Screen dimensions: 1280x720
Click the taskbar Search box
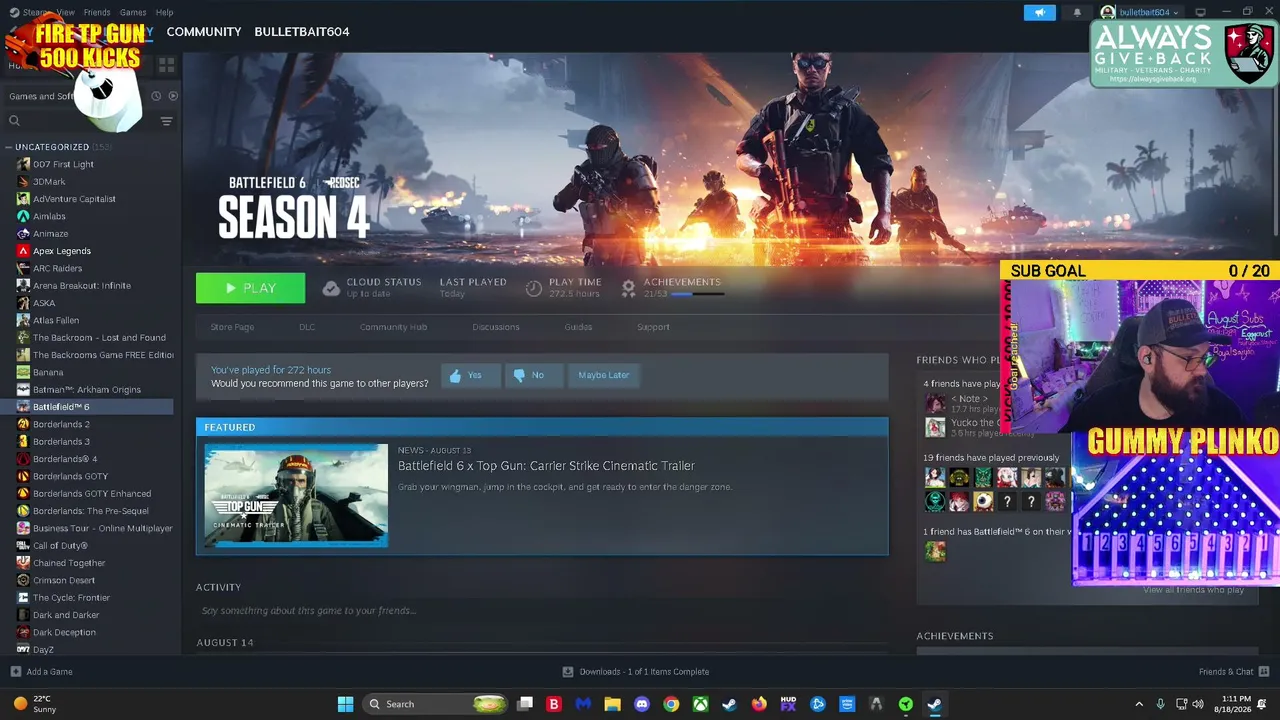[436, 704]
